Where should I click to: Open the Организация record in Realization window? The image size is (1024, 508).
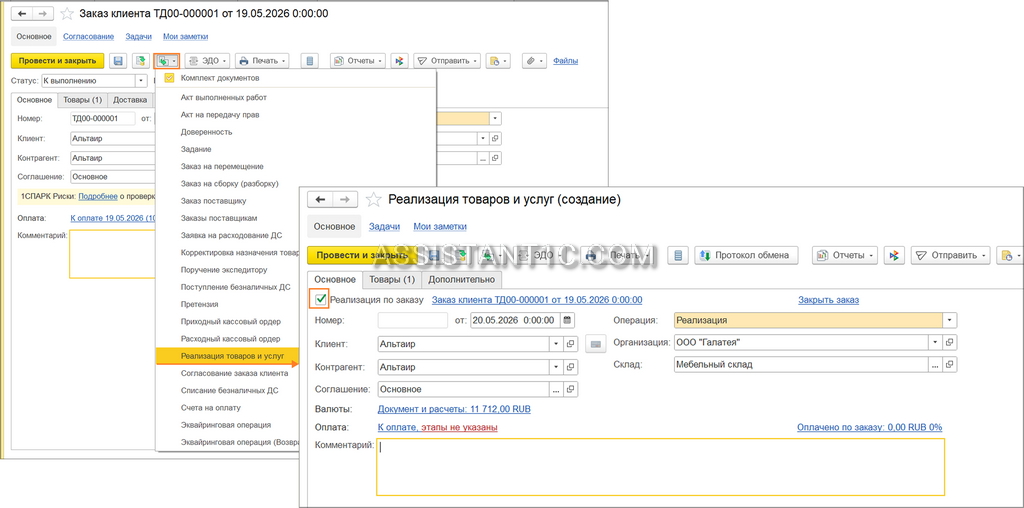pos(950,341)
